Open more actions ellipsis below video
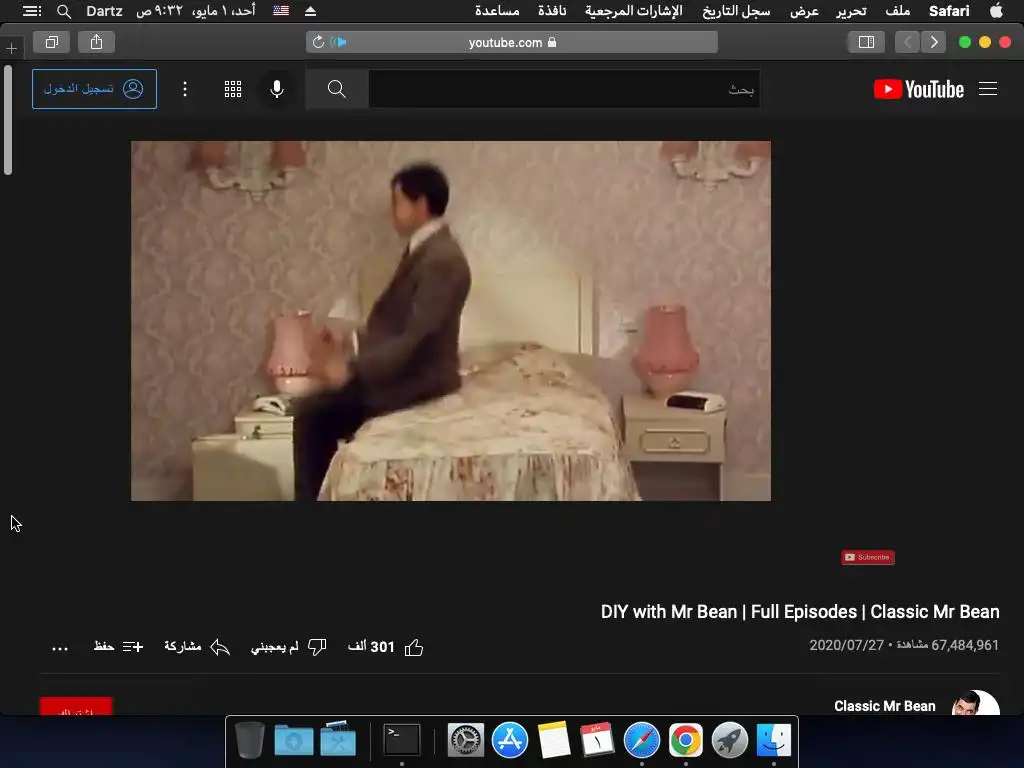1024x768 pixels. (60, 648)
